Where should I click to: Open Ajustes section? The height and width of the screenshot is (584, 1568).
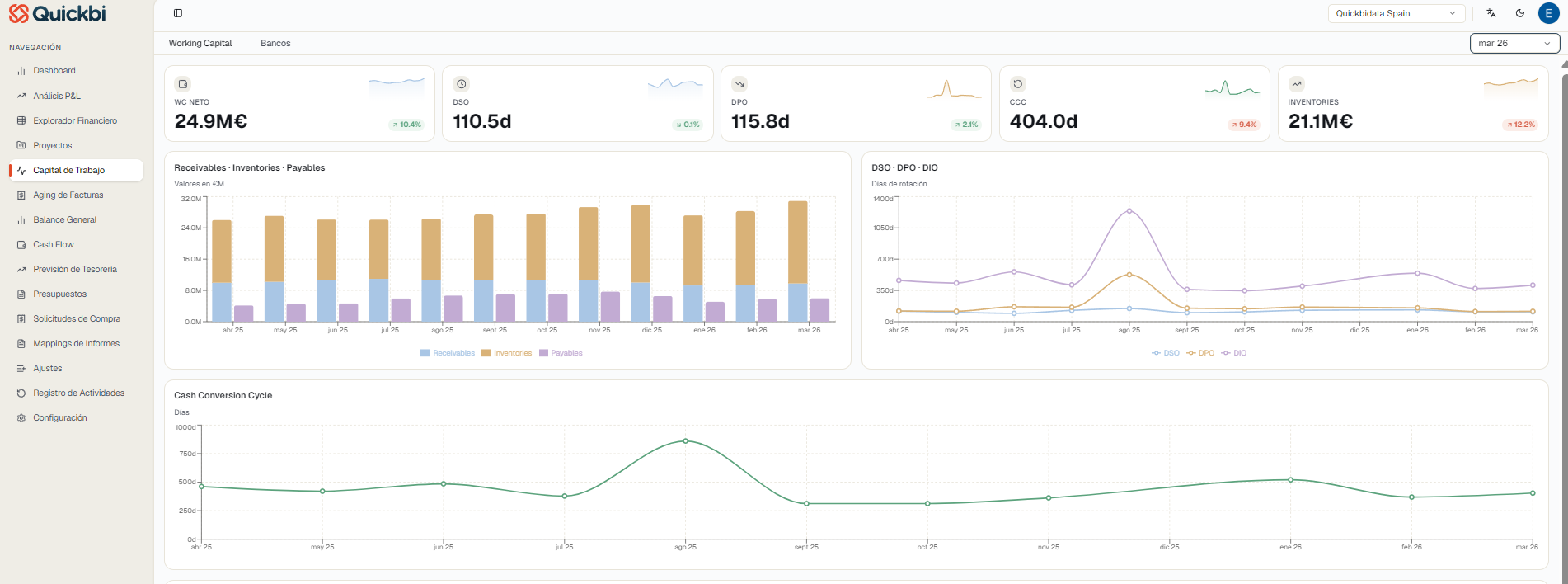click(48, 368)
